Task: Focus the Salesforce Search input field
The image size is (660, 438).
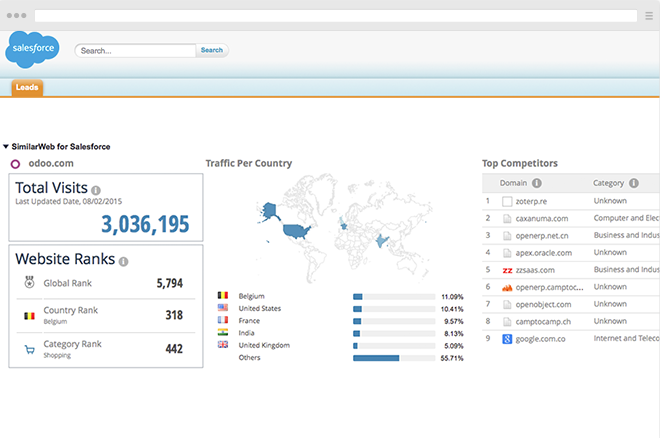Action: [x=135, y=50]
